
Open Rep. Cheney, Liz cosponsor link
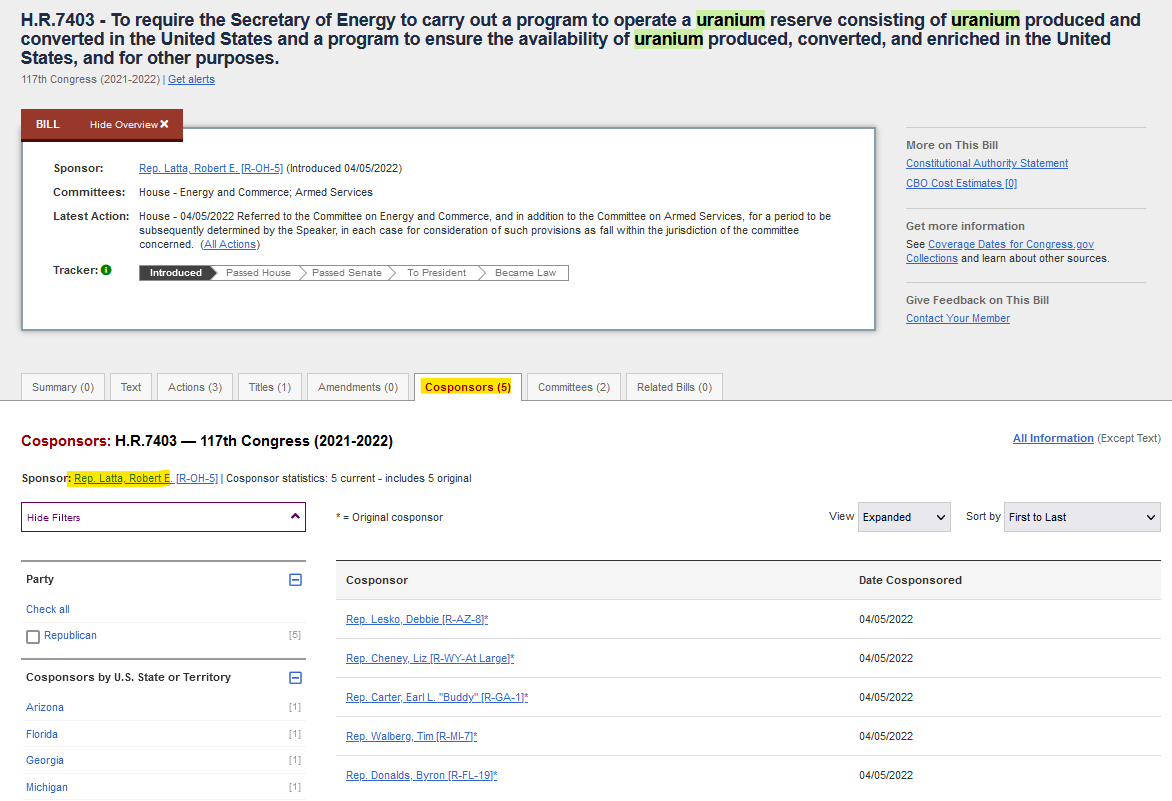tap(430, 658)
